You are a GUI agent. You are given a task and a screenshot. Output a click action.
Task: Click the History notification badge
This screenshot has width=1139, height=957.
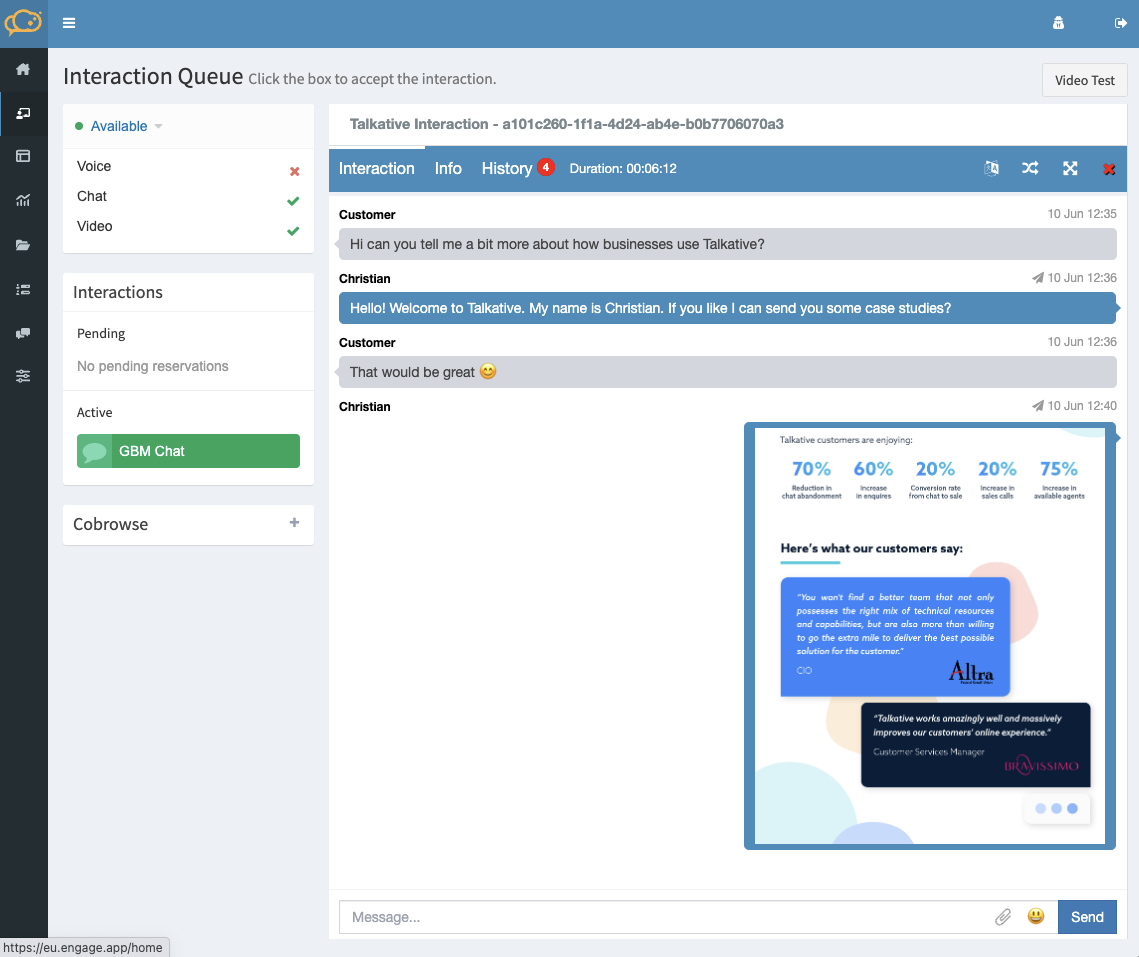point(546,167)
